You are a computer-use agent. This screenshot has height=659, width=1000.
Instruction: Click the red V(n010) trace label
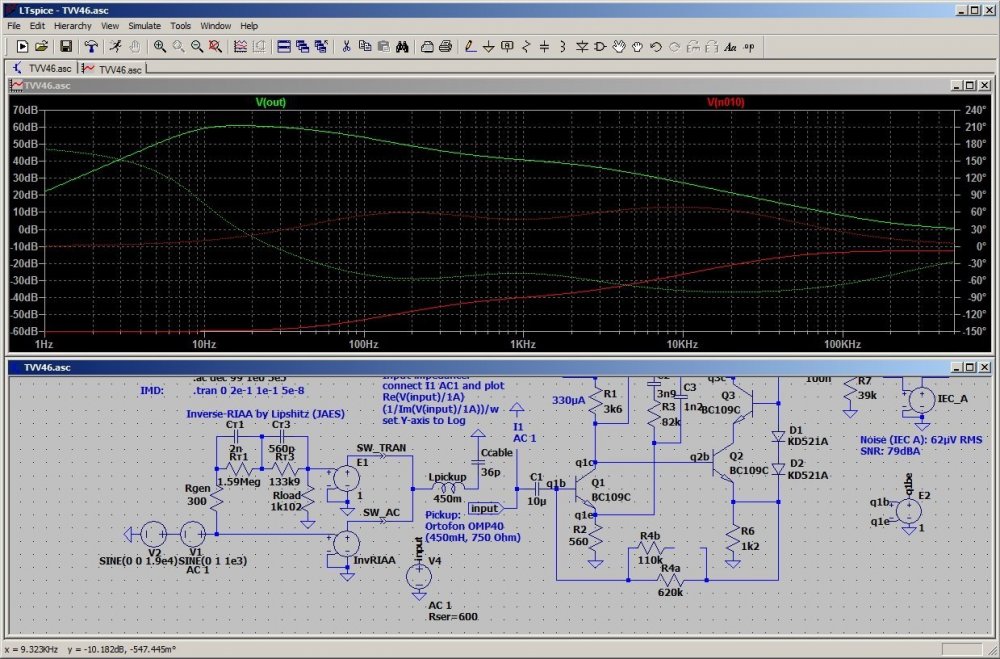click(725, 101)
